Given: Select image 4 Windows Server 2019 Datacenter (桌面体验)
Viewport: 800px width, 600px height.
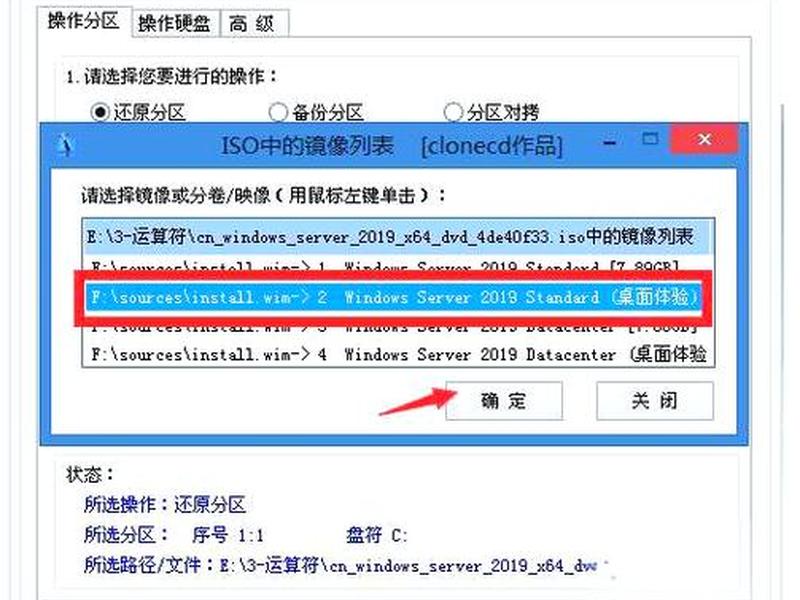Looking at the screenshot, I should click(398, 354).
